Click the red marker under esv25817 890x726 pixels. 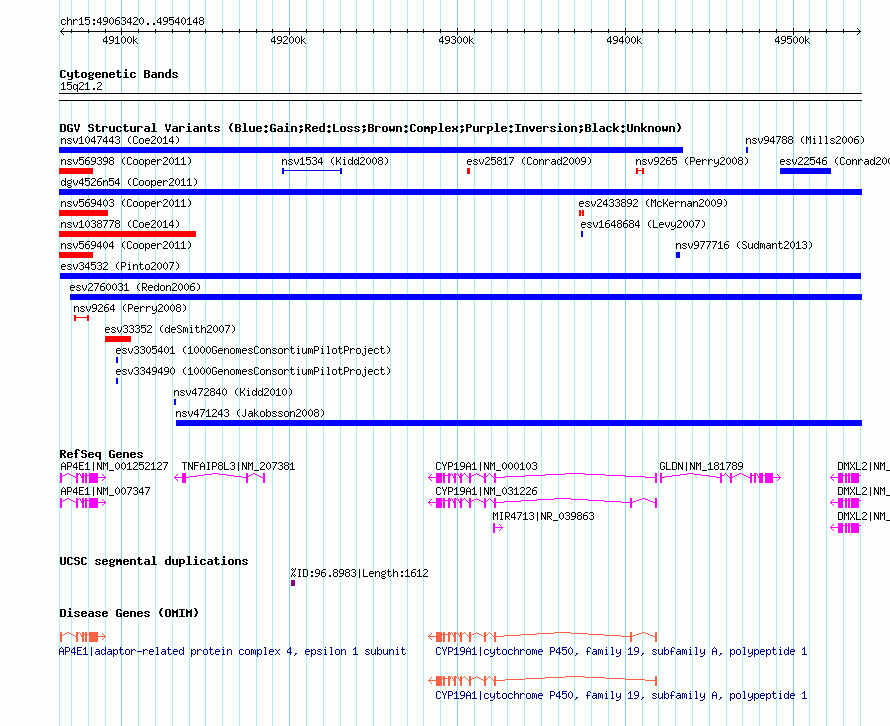point(468,171)
